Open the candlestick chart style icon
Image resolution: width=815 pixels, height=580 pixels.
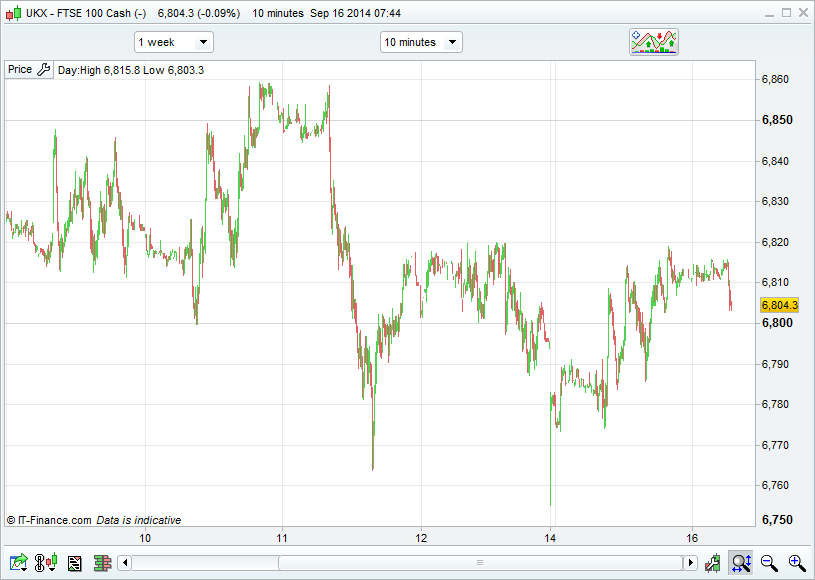pyautogui.click(x=46, y=563)
